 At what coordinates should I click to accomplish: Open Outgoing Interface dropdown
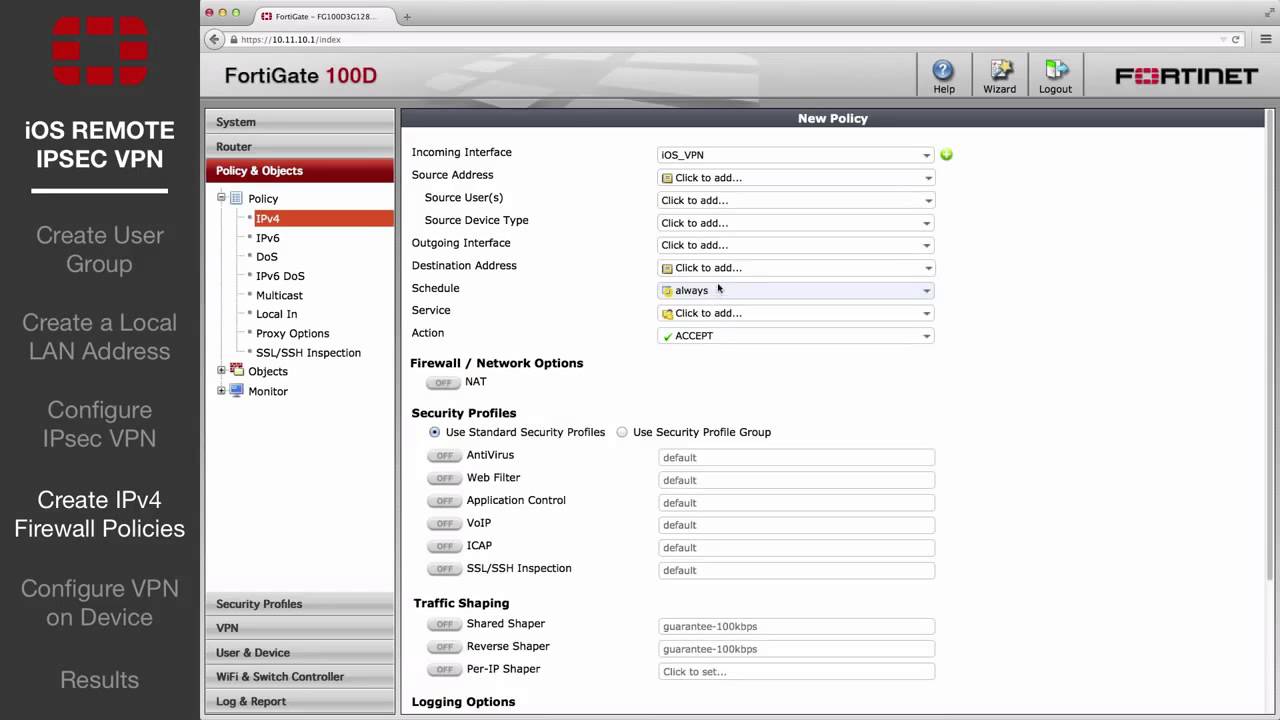coord(796,245)
